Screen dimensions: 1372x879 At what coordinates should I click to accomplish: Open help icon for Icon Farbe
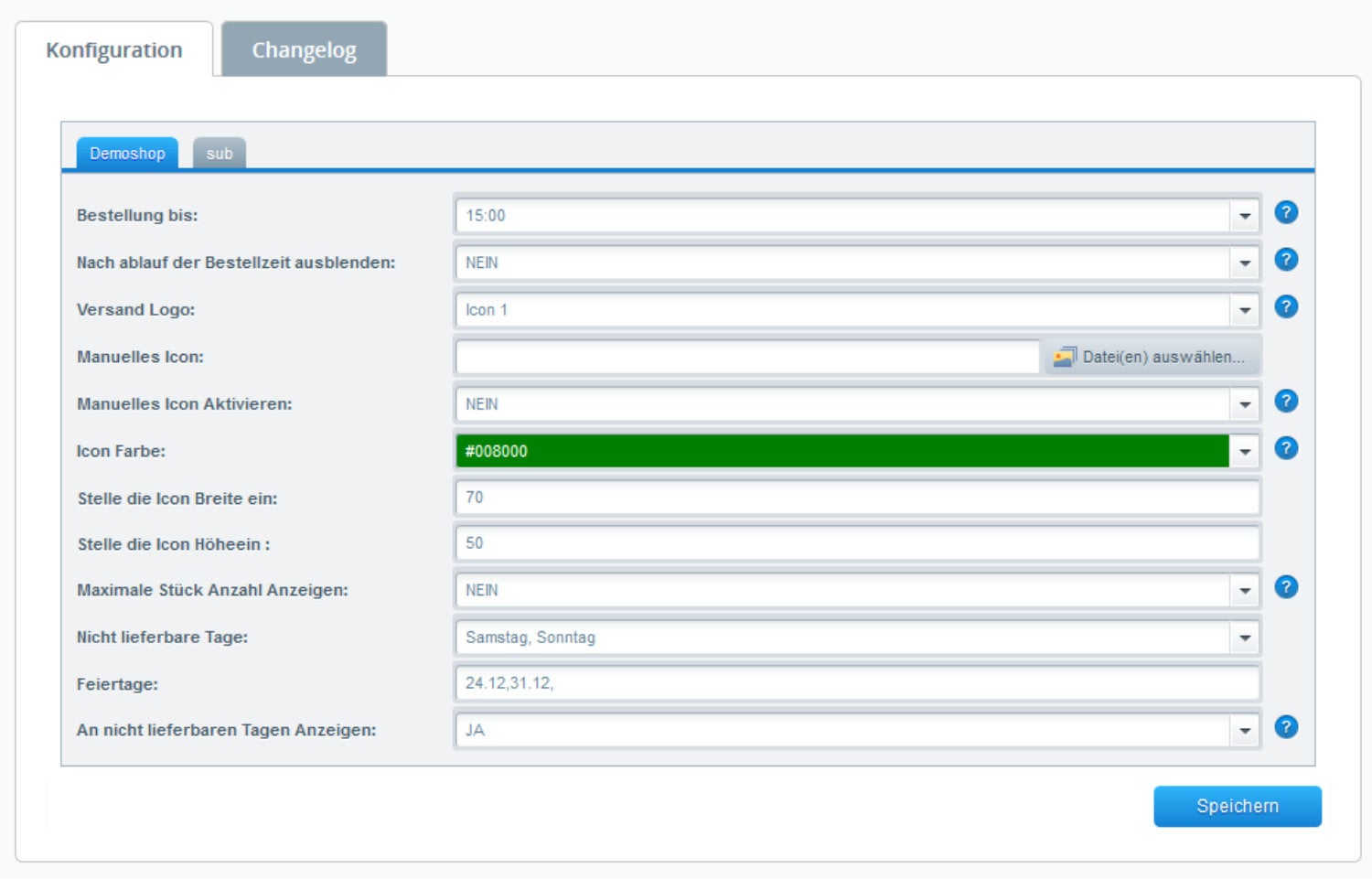[1286, 448]
